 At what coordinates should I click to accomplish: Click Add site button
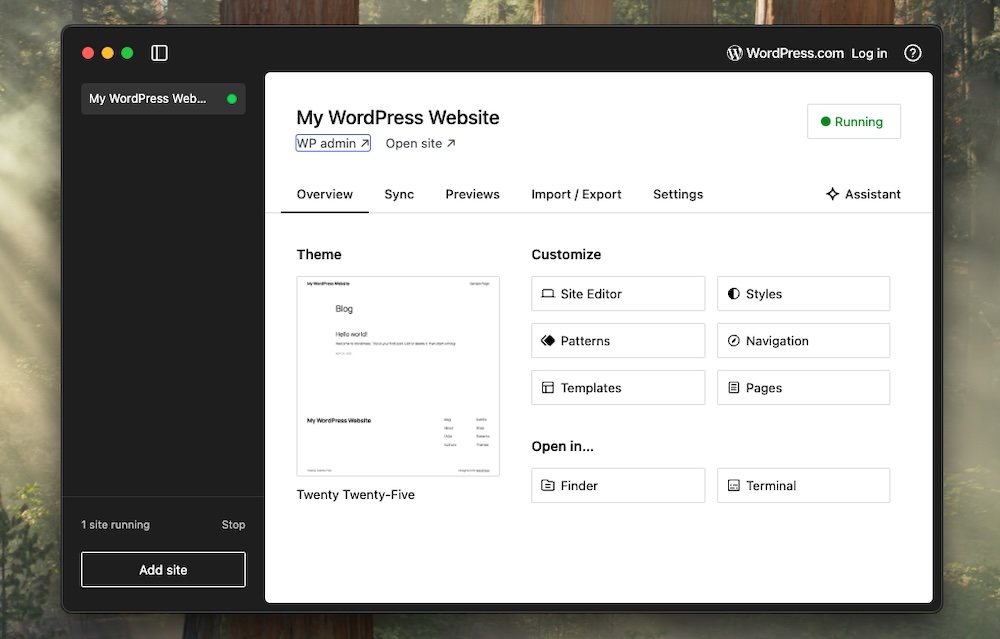(162, 569)
